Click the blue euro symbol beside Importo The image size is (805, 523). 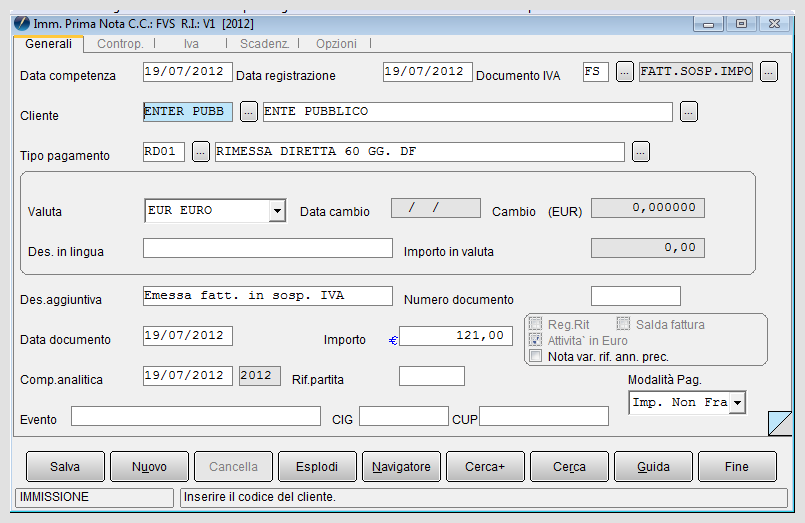pyautogui.click(x=393, y=340)
